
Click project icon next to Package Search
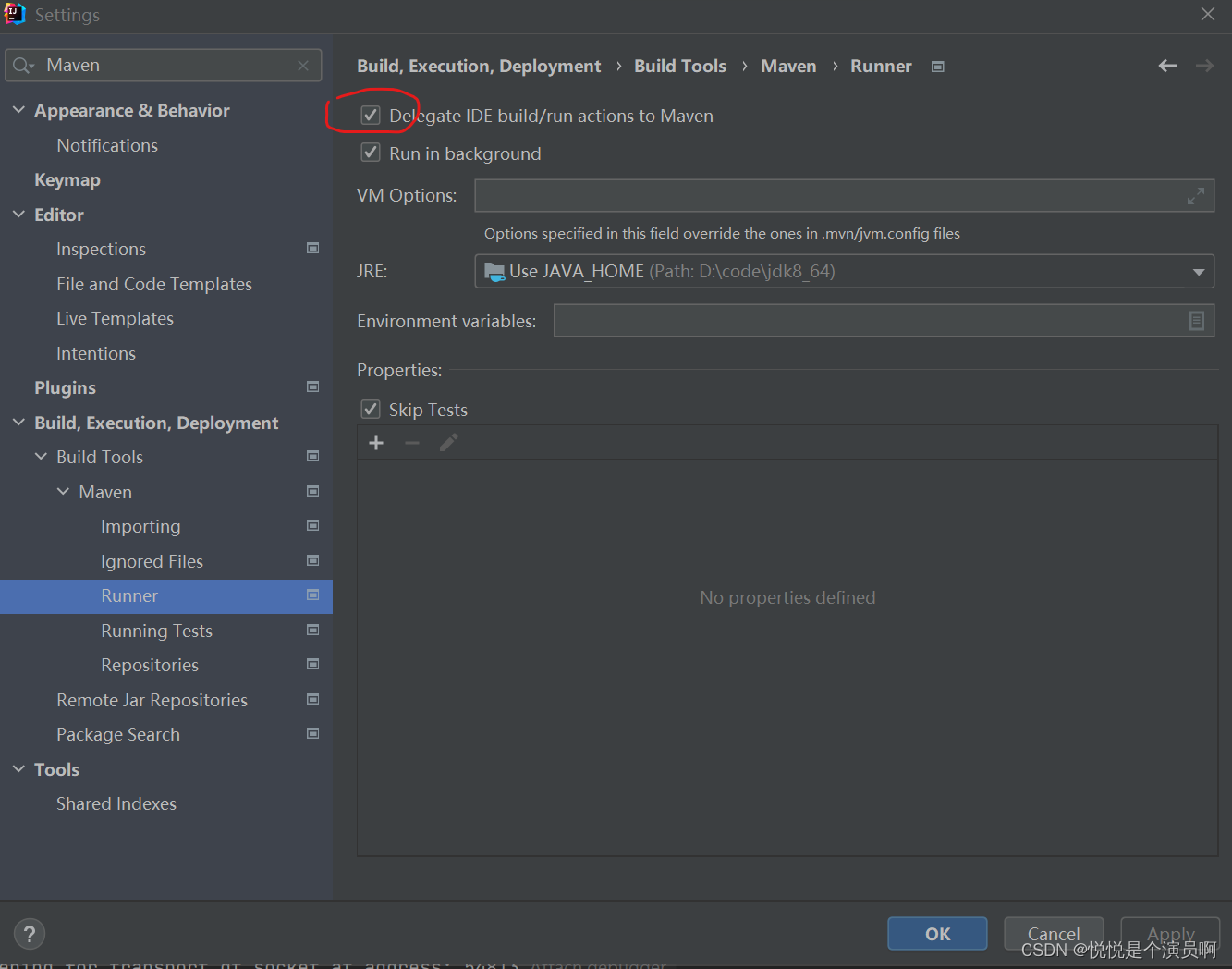[x=313, y=733]
